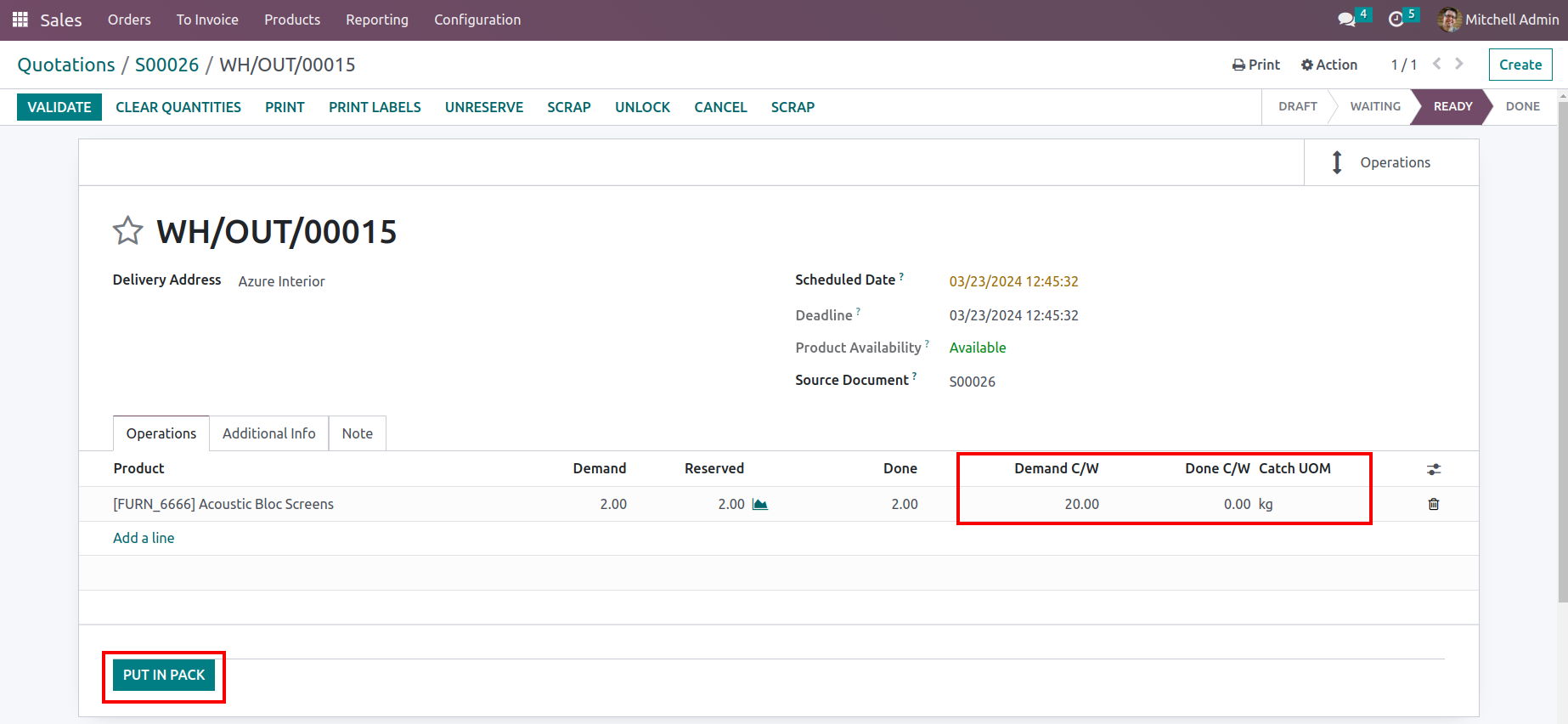The height and width of the screenshot is (724, 1568).
Task: Open the Orders menu
Action: [129, 20]
